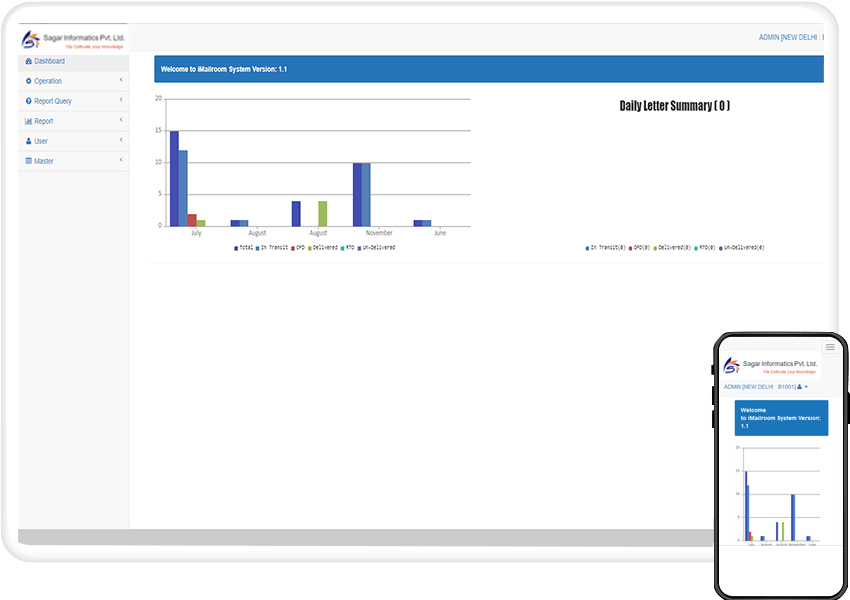Tap the Sagar Informatics logo on phone
This screenshot has width=850, height=600.
point(770,366)
